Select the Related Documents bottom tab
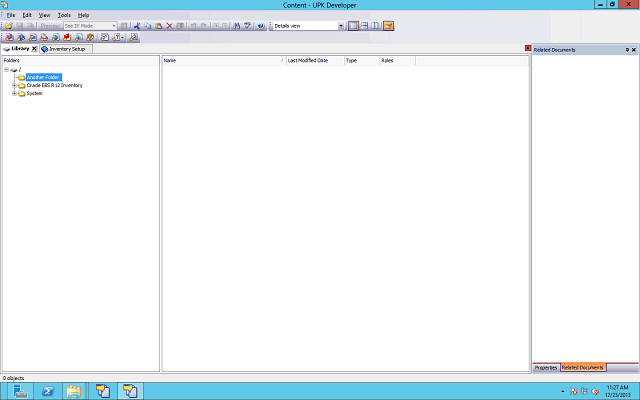 [582, 367]
